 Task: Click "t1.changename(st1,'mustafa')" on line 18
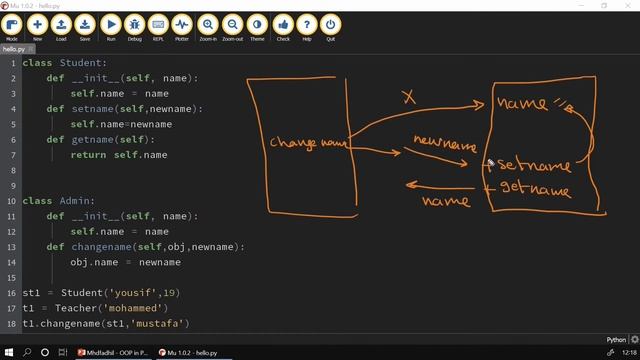[x=106, y=324]
